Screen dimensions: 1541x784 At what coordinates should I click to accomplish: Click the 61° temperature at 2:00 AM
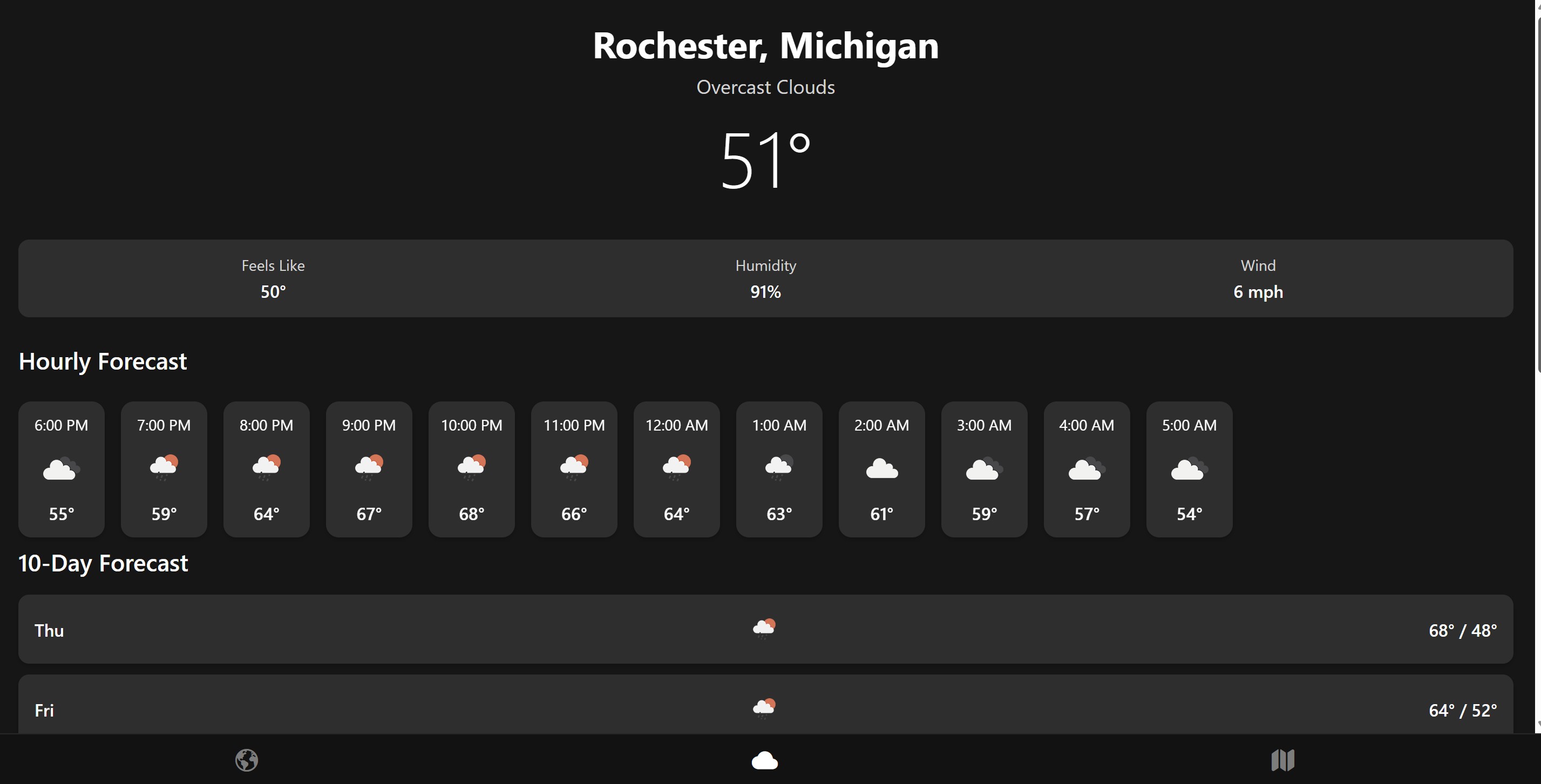coord(882,514)
